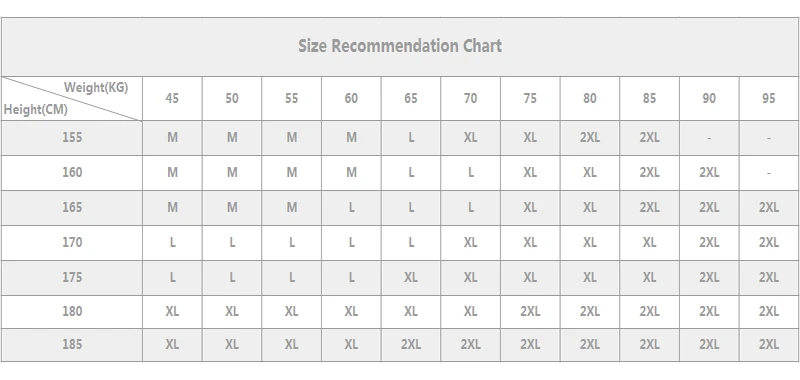
Task: Click the dash cell for 155 cm, 90 kg
Action: (709, 138)
